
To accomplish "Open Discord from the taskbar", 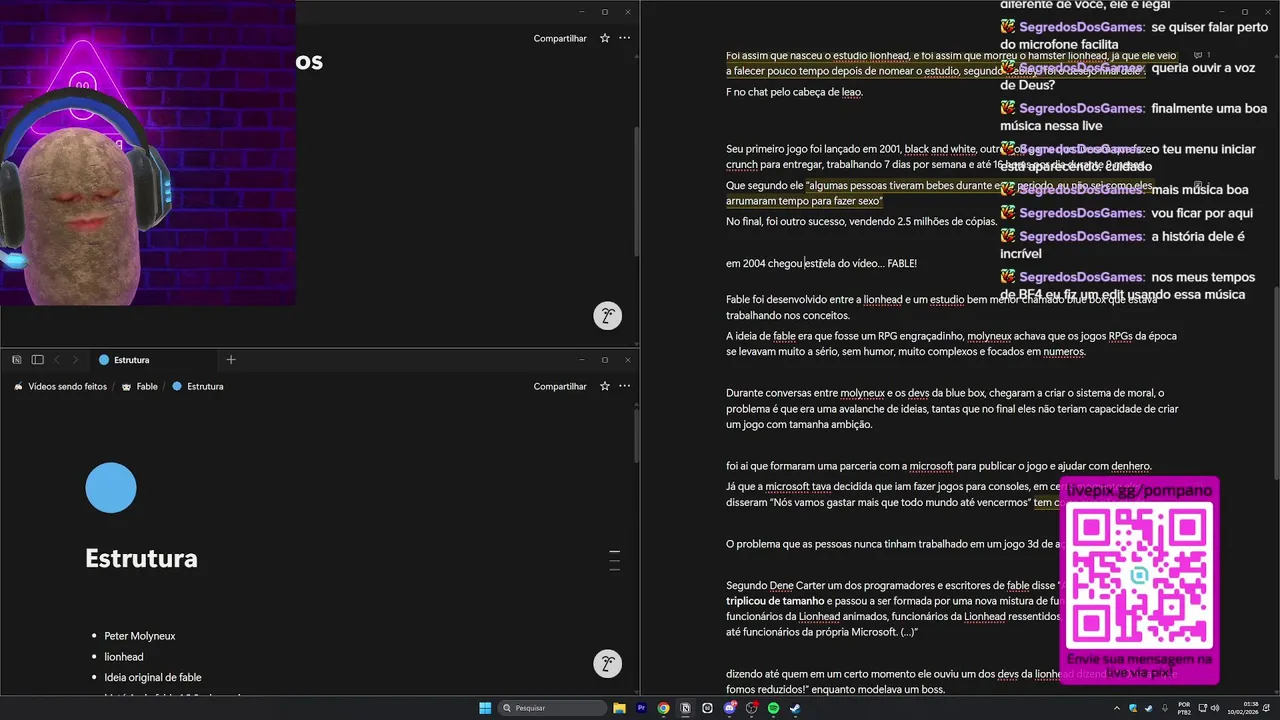I will (729, 708).
